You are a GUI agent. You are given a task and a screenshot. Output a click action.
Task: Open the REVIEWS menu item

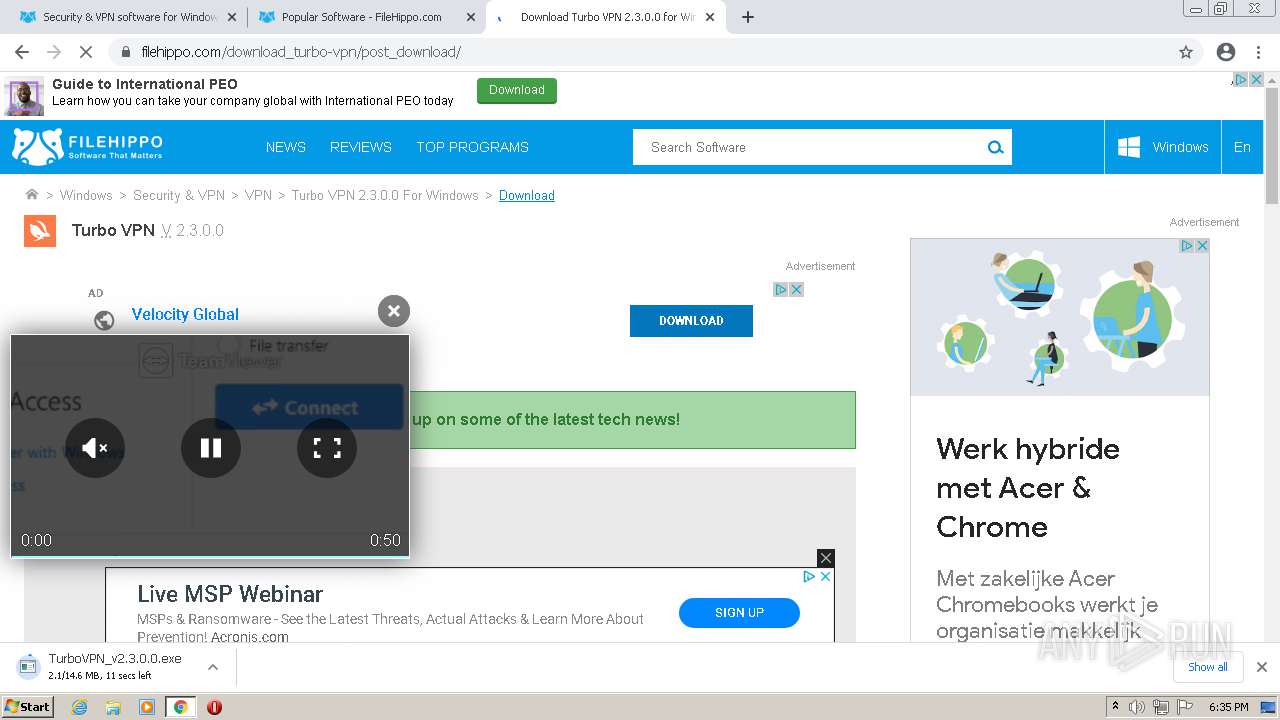point(361,147)
